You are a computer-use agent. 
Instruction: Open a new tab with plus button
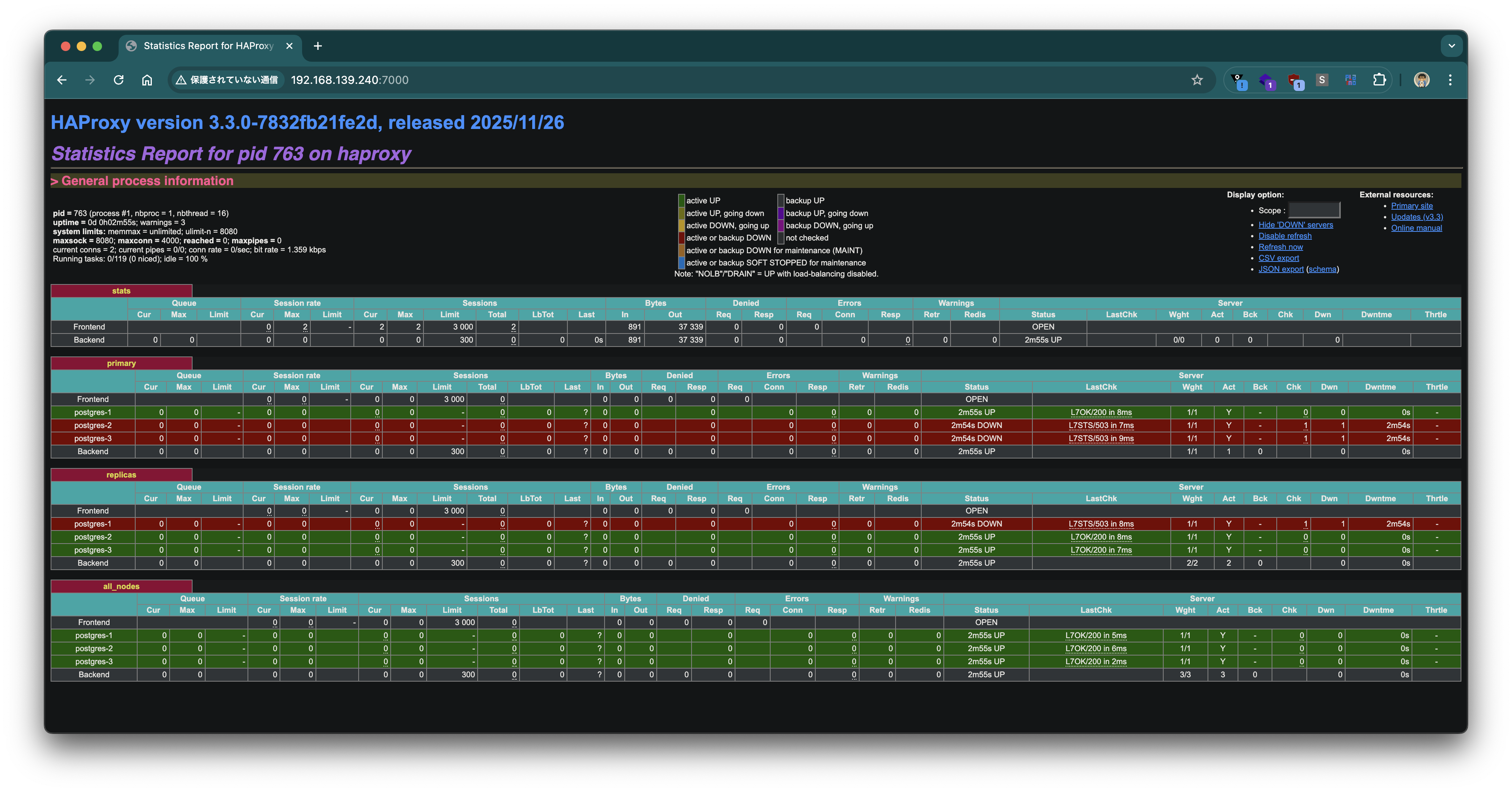(x=318, y=46)
